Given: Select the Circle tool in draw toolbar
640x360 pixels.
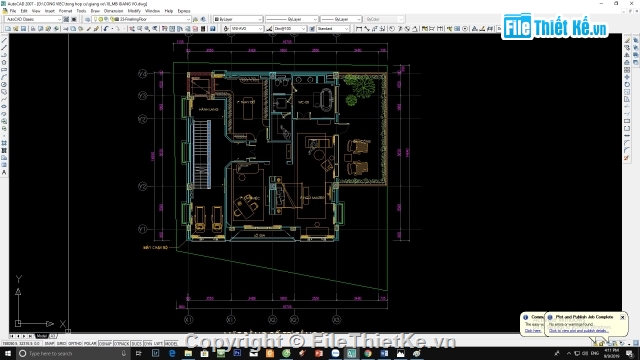Looking at the screenshot, I should coord(4,84).
